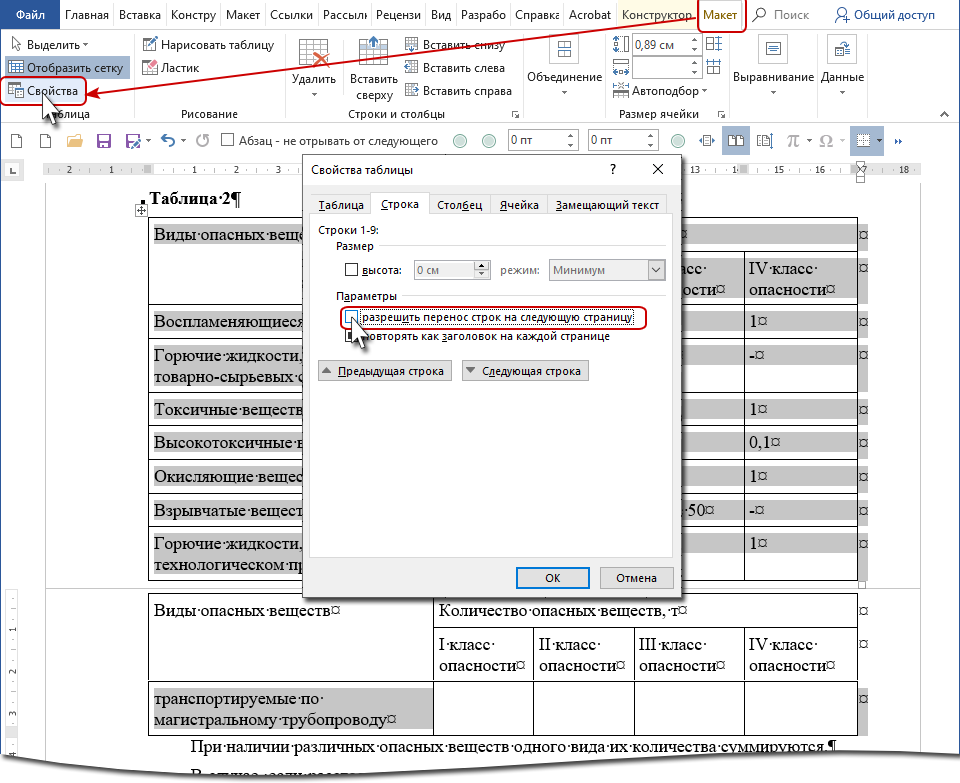
Task: Toggle Отобразить сетку gridlines button
Action: click(65, 68)
